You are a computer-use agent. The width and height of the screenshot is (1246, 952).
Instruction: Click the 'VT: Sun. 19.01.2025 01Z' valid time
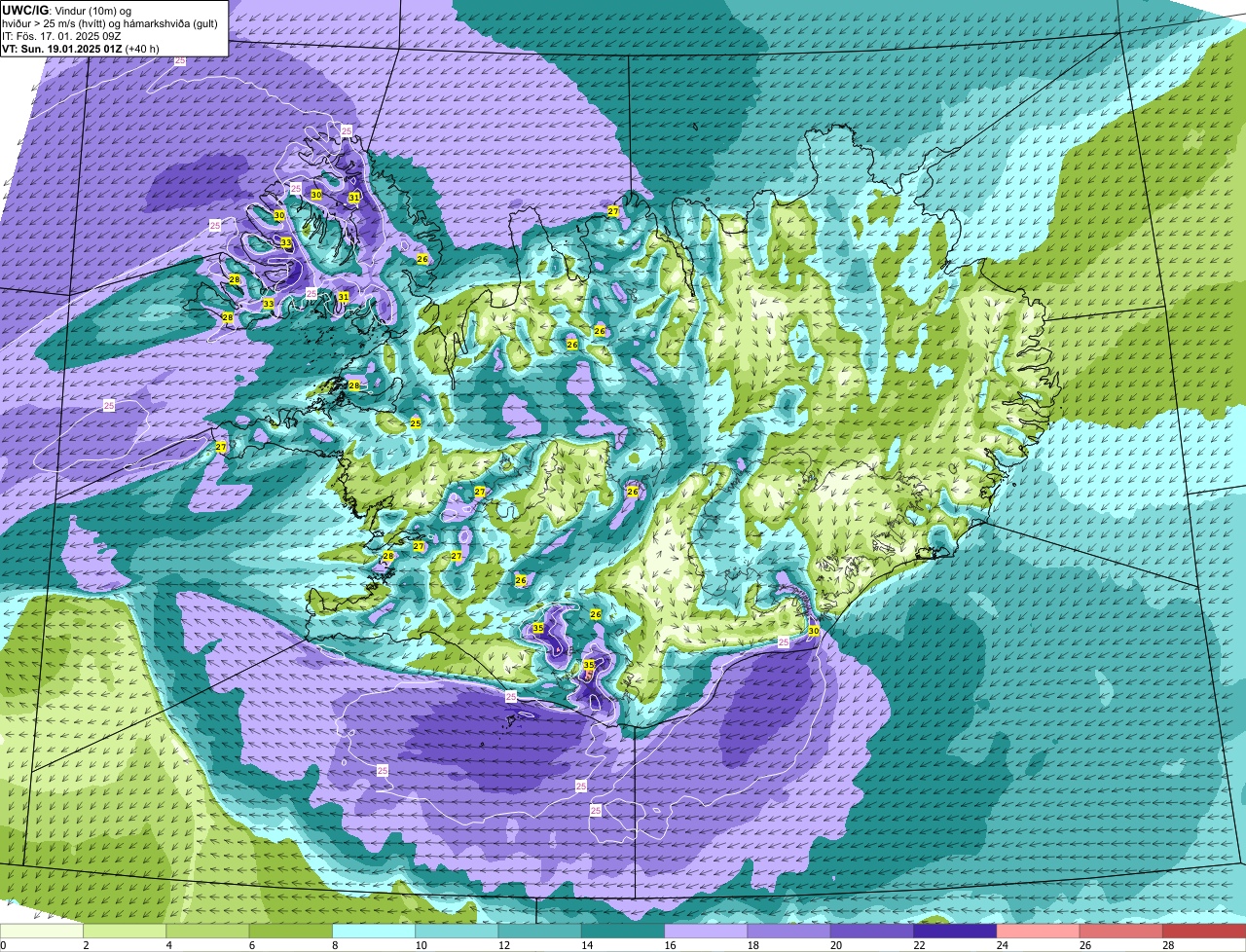(61, 48)
